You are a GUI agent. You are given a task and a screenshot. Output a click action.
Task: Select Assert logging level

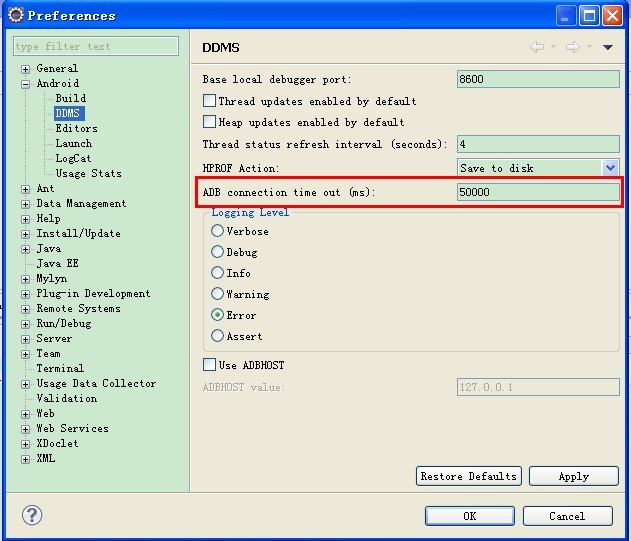tap(217, 336)
